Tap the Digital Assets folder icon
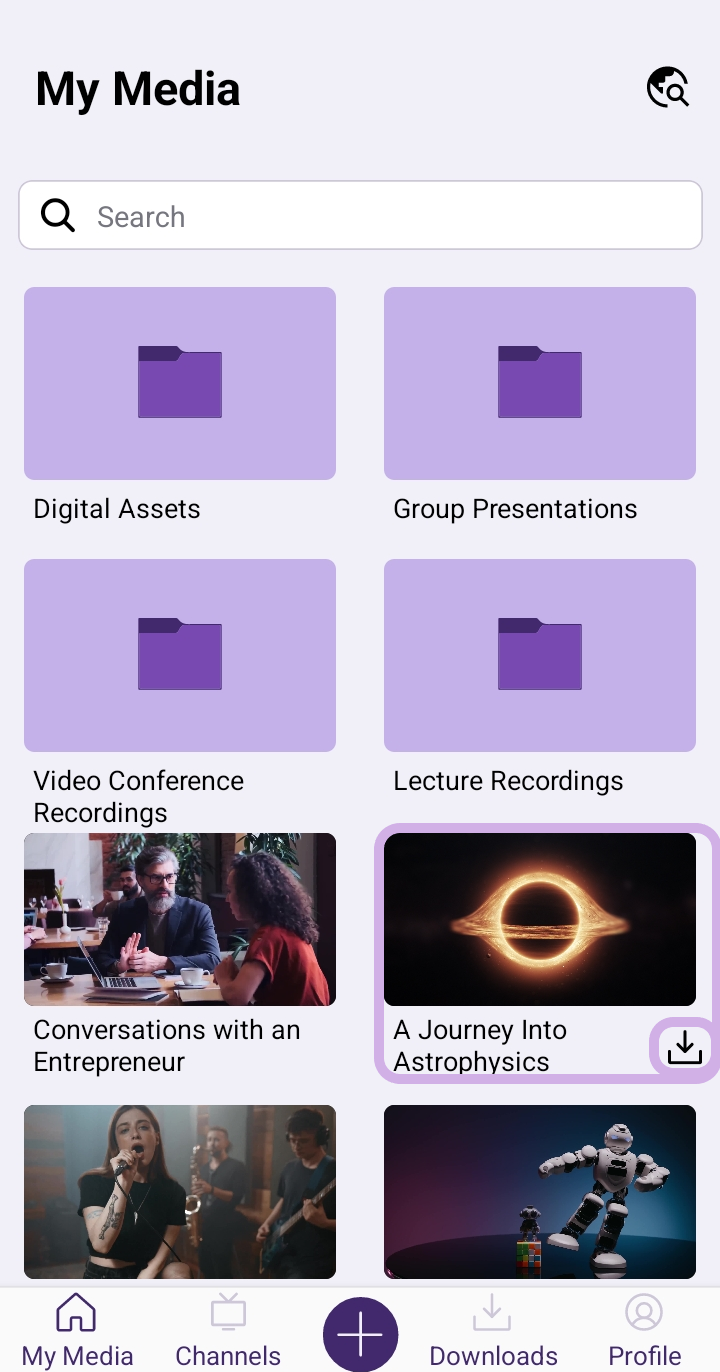Screen dimensions: 720x1372 (x=180, y=383)
